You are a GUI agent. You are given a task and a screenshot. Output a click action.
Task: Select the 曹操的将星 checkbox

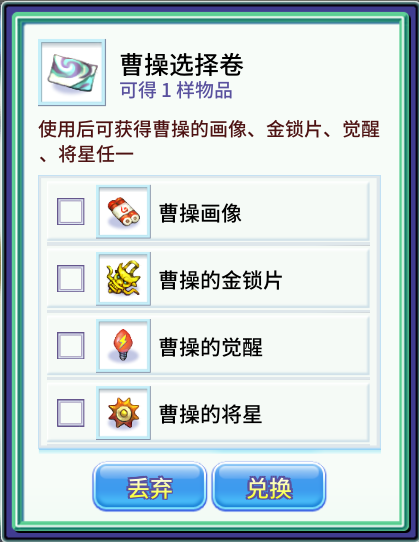click(71, 412)
